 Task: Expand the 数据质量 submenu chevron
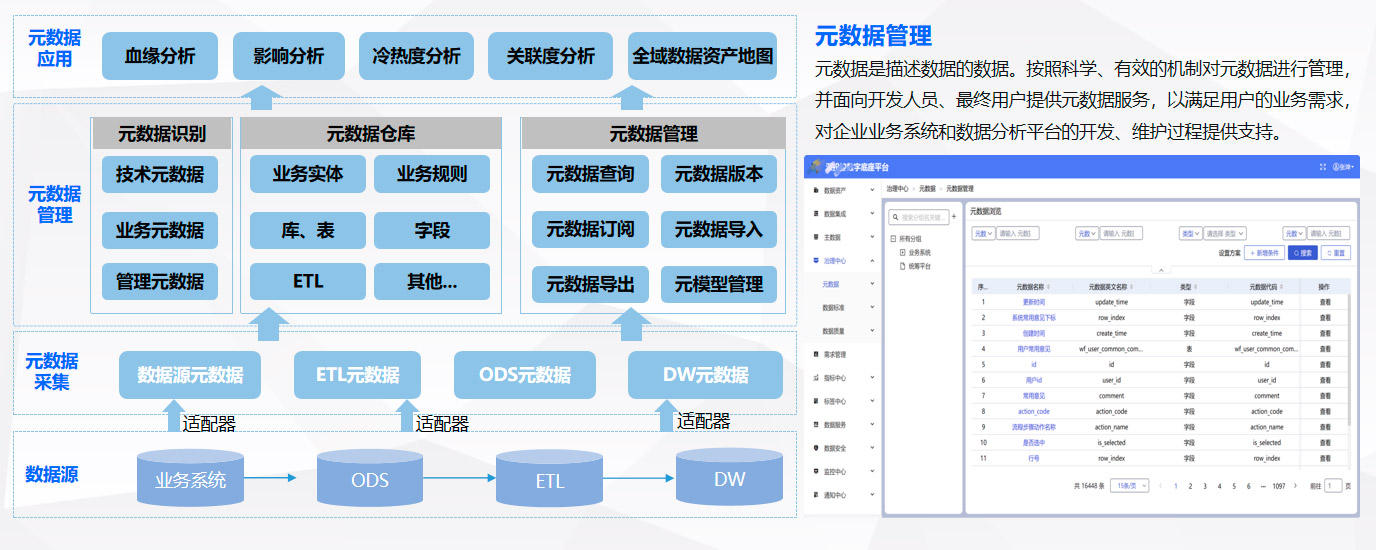pyautogui.click(x=872, y=330)
